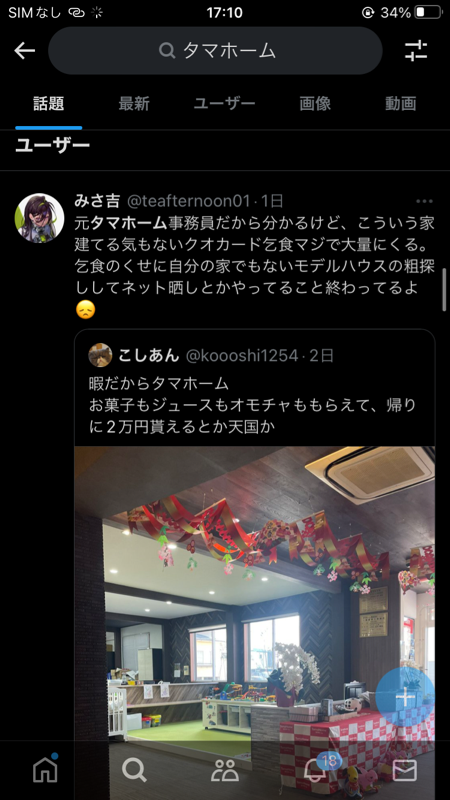Open more options on みさ吉 tweet
The width and height of the screenshot is (450, 800).
(x=424, y=202)
